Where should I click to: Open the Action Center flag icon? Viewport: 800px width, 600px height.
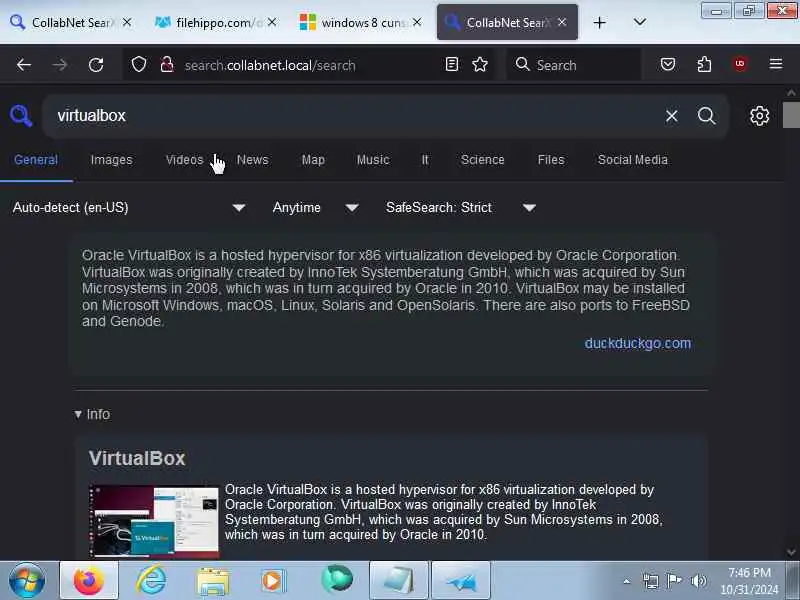674,581
